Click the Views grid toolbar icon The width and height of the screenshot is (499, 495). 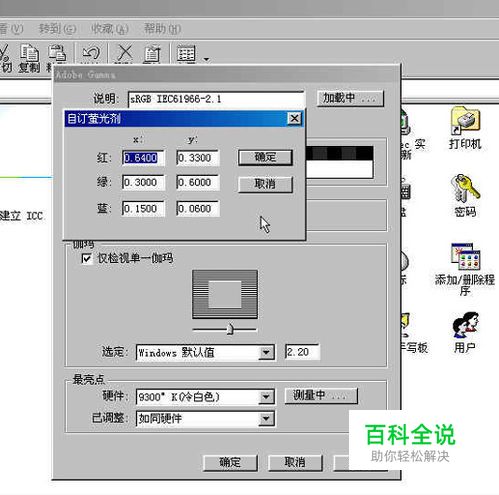click(186, 53)
